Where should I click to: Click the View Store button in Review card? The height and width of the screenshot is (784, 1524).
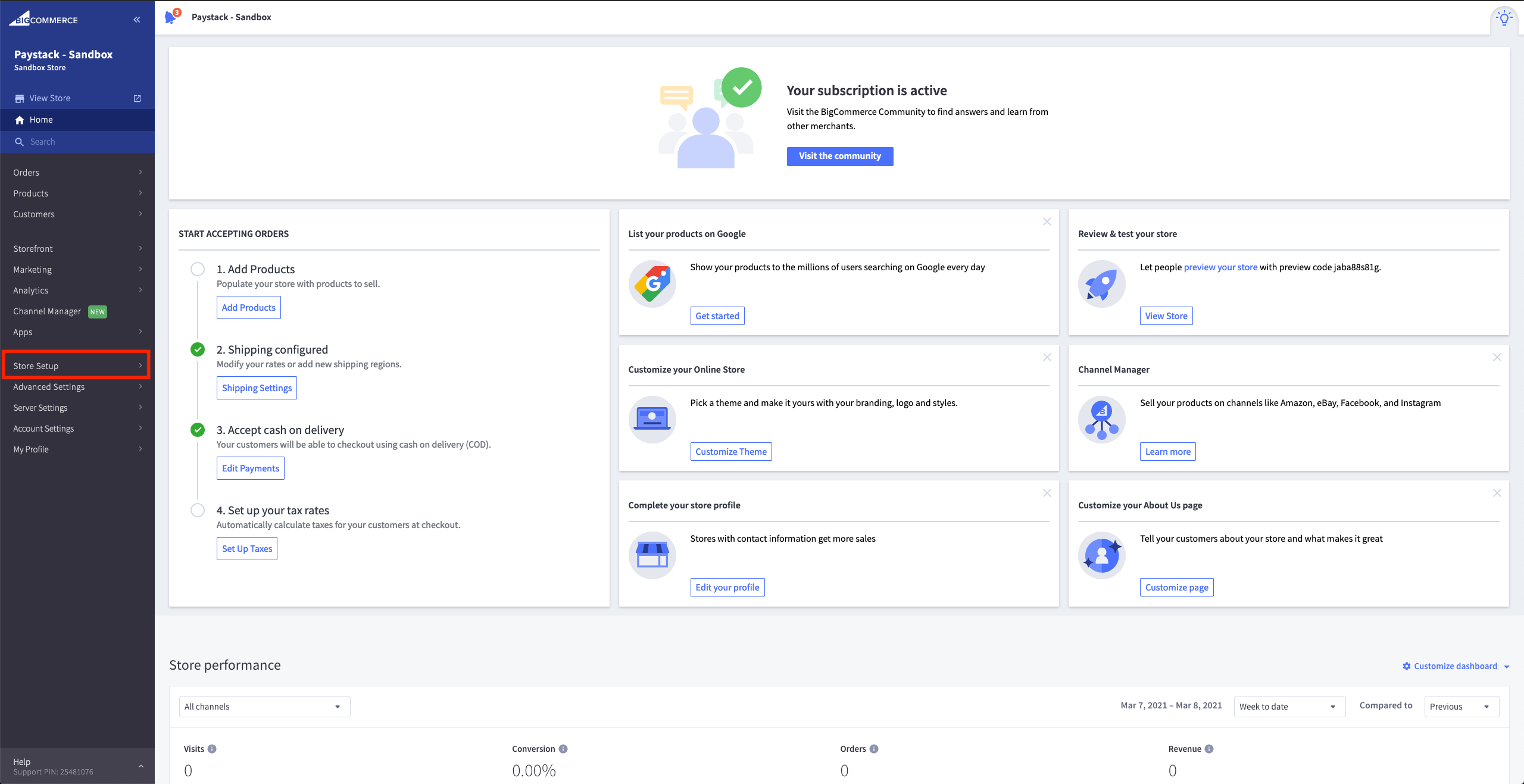[x=1166, y=316]
